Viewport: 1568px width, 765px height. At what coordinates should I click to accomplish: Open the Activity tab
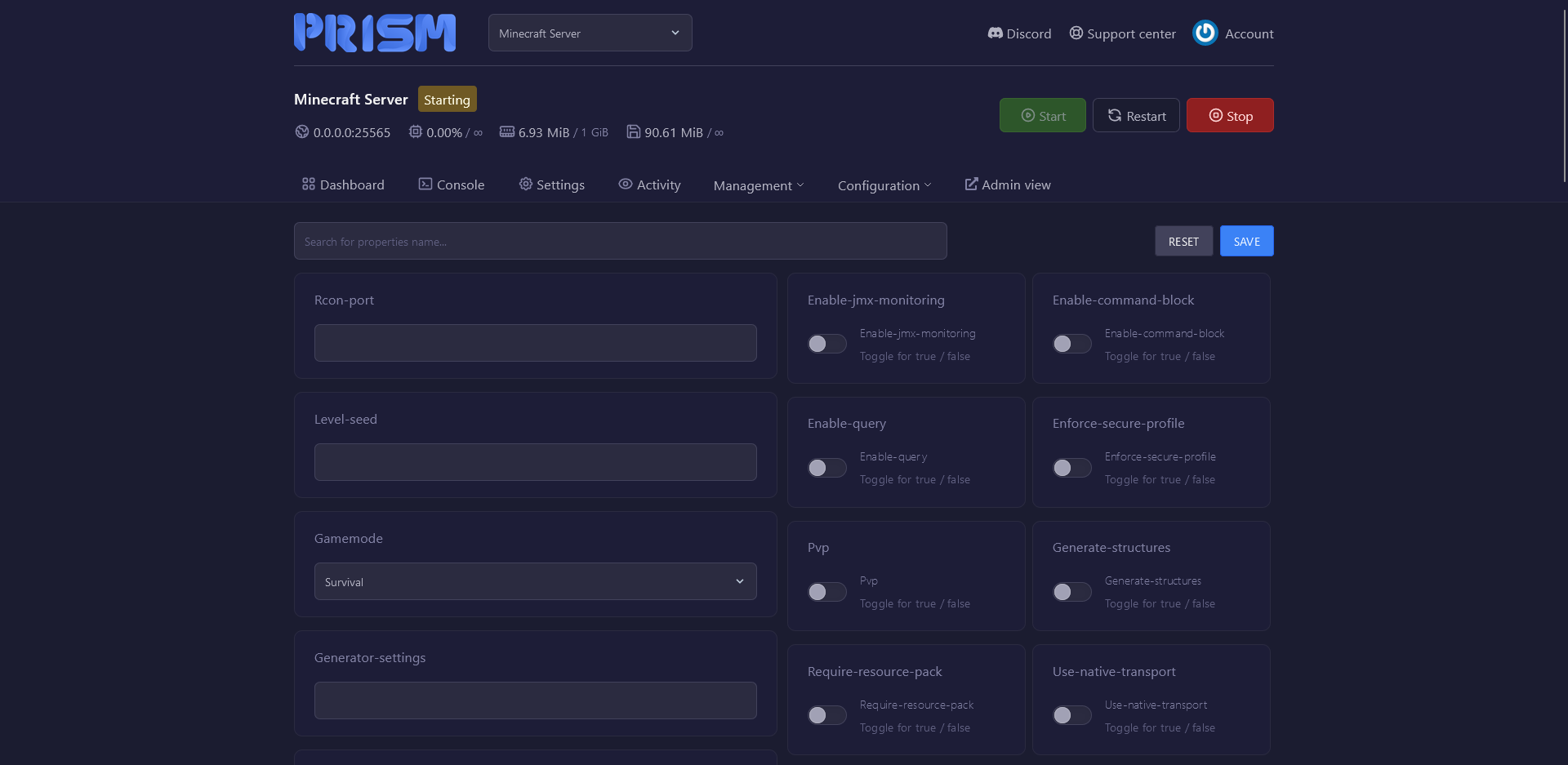click(649, 185)
